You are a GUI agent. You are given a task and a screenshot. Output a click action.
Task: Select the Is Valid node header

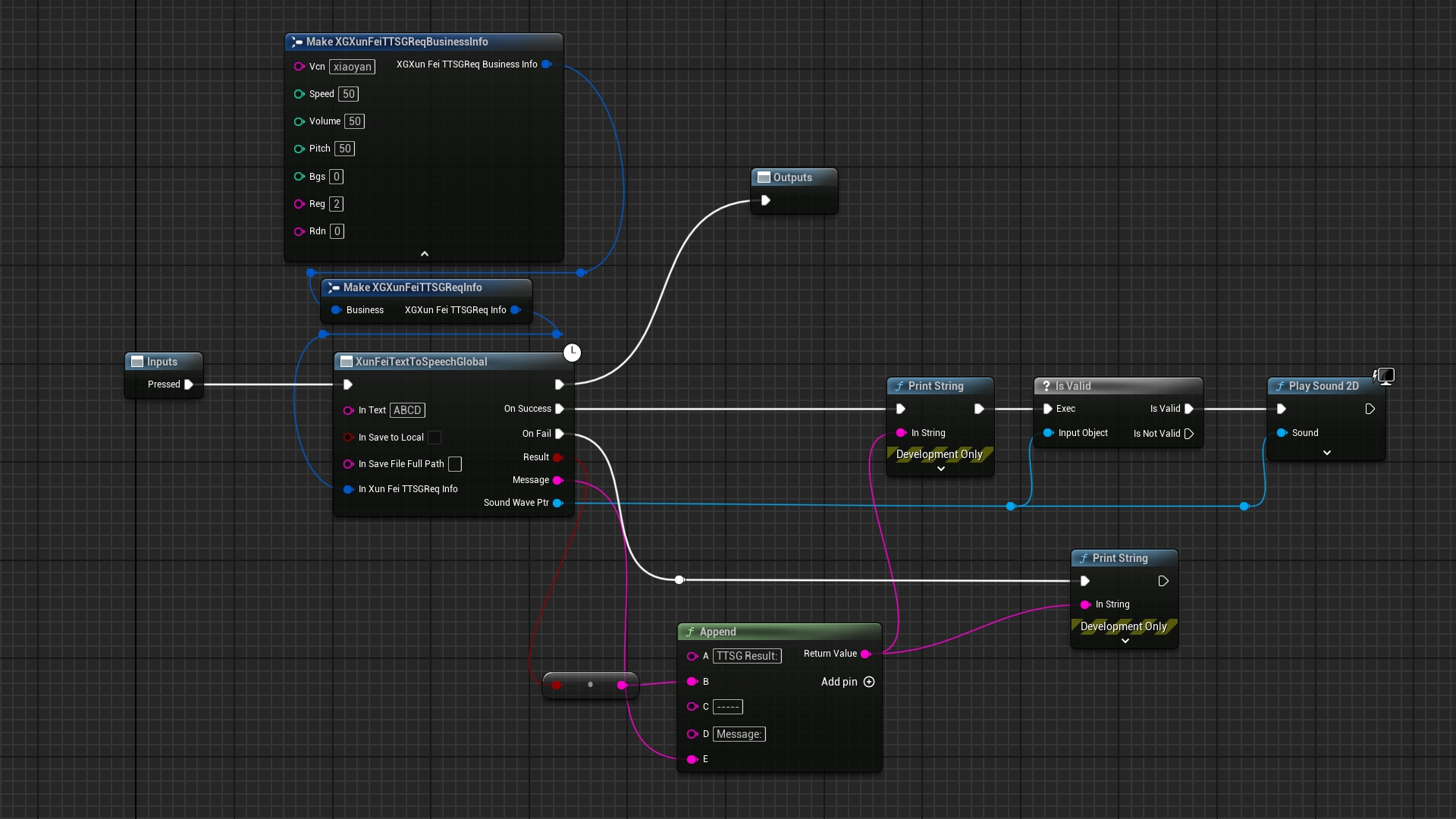click(1072, 386)
